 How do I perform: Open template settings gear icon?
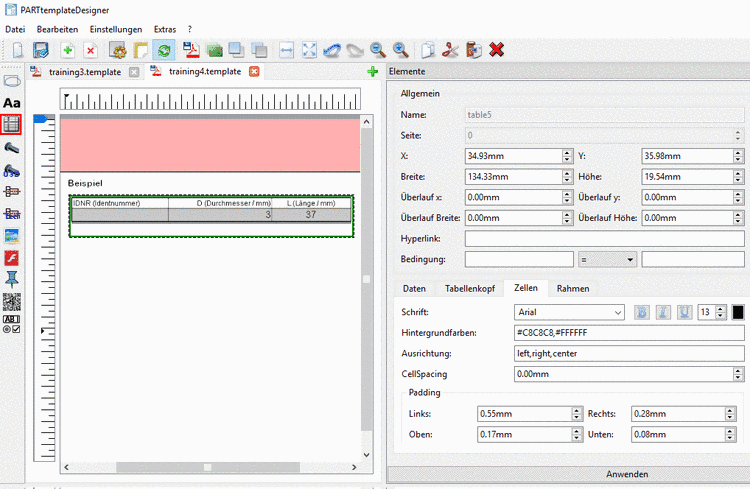click(118, 50)
